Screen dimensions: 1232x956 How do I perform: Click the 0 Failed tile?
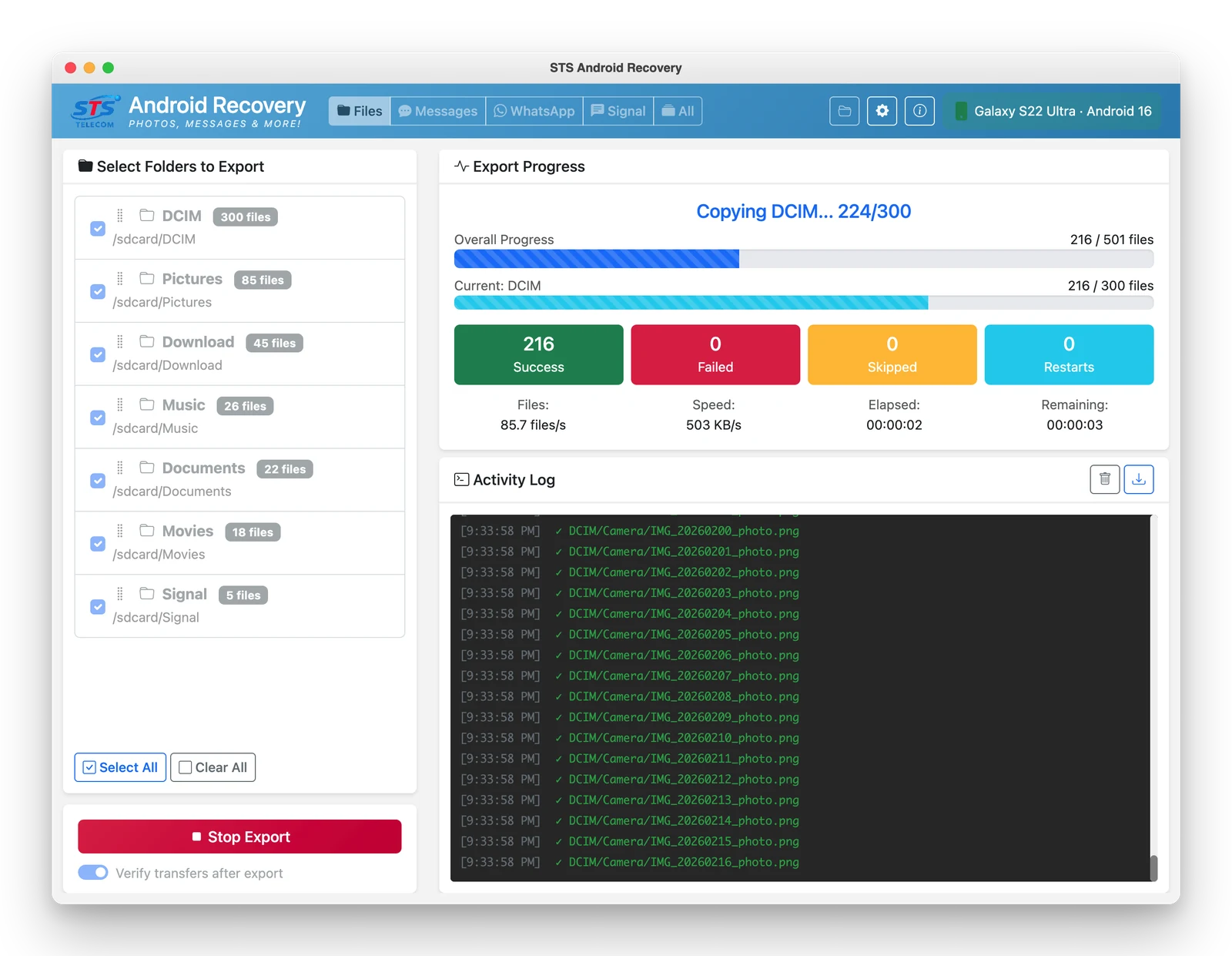point(715,354)
